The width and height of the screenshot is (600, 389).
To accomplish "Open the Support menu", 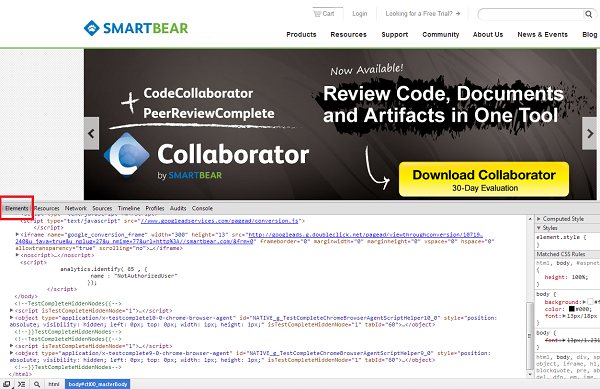I will tap(395, 34).
